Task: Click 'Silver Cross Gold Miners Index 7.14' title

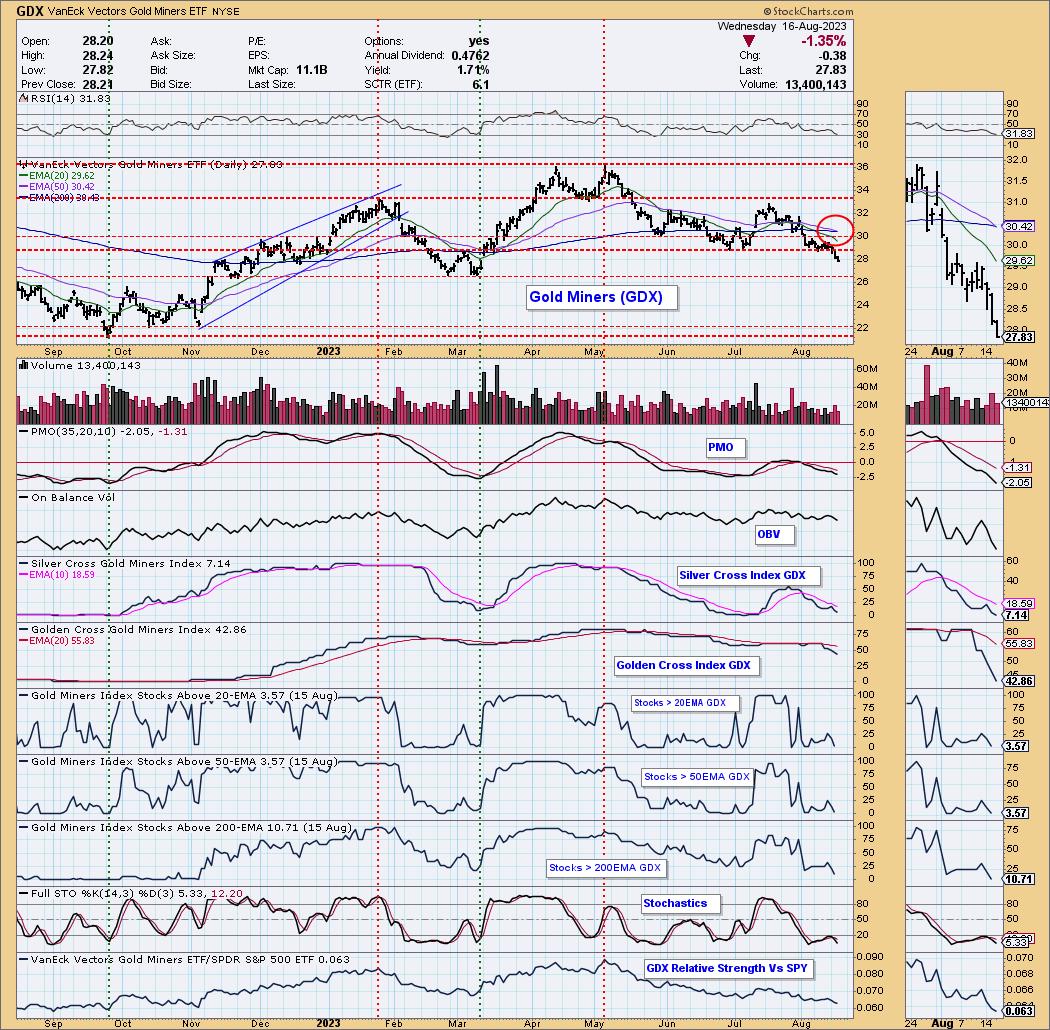Action: pyautogui.click(x=125, y=564)
